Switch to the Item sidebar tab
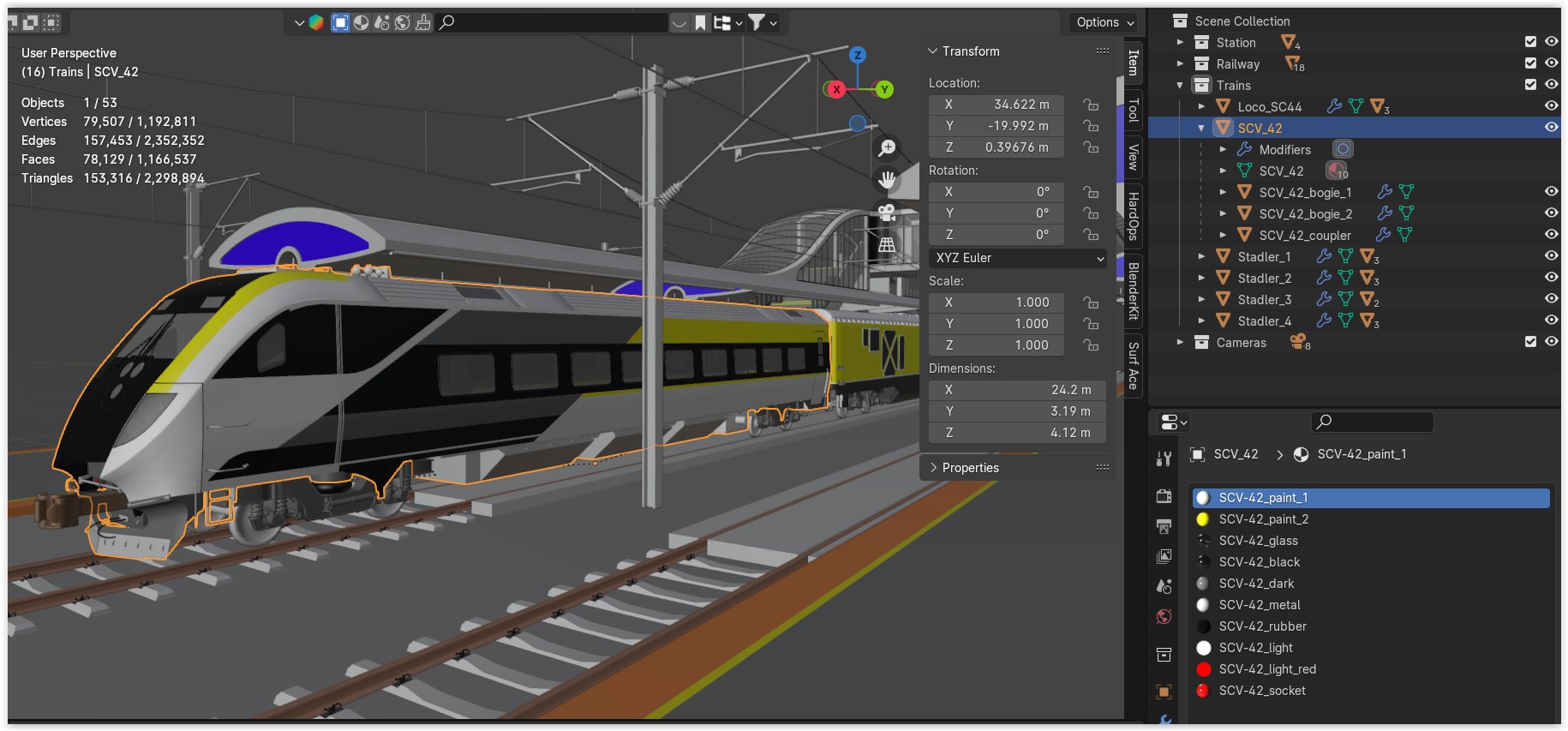Image resolution: width=1568 pixels, height=731 pixels. 1133,63
